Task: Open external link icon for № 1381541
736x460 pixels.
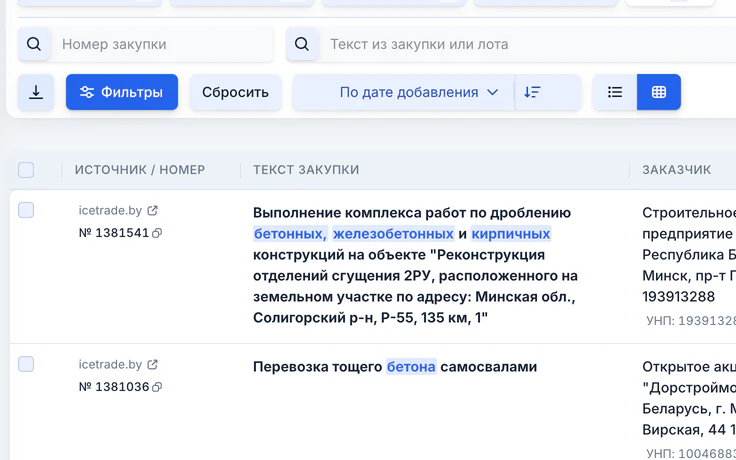Action: pyautogui.click(x=153, y=210)
